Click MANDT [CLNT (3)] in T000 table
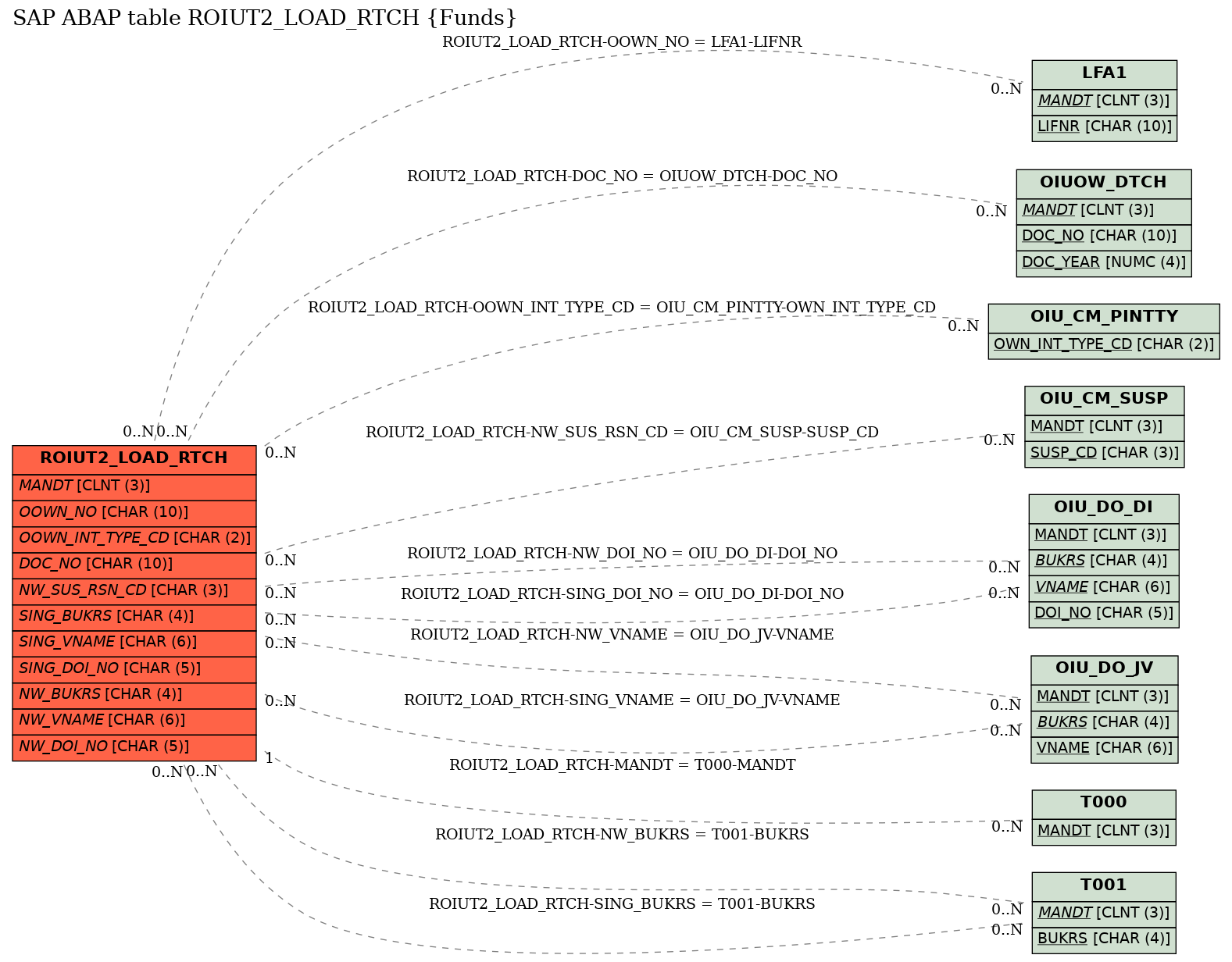 coord(1103,831)
